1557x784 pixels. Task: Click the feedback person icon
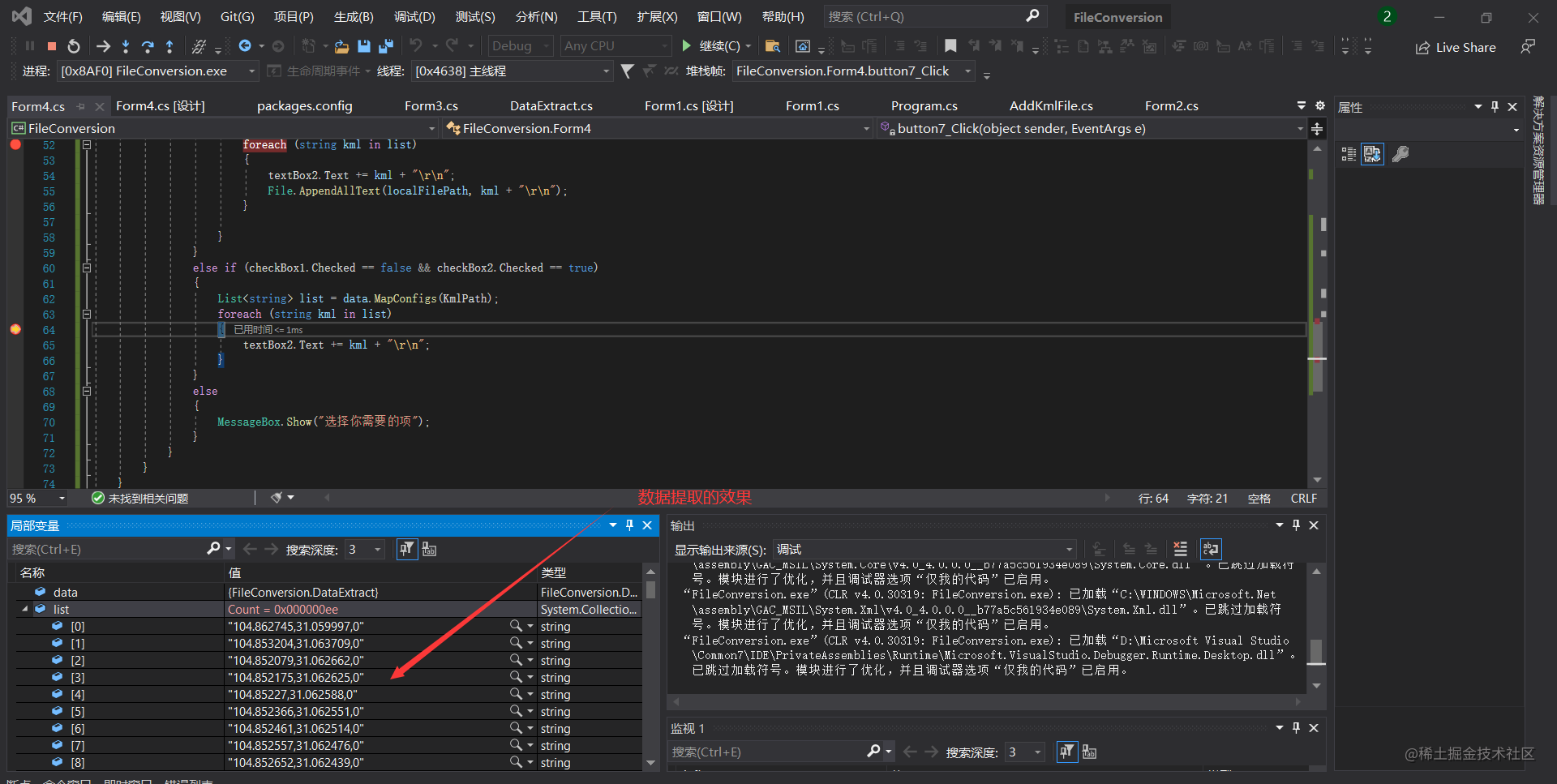click(1528, 47)
